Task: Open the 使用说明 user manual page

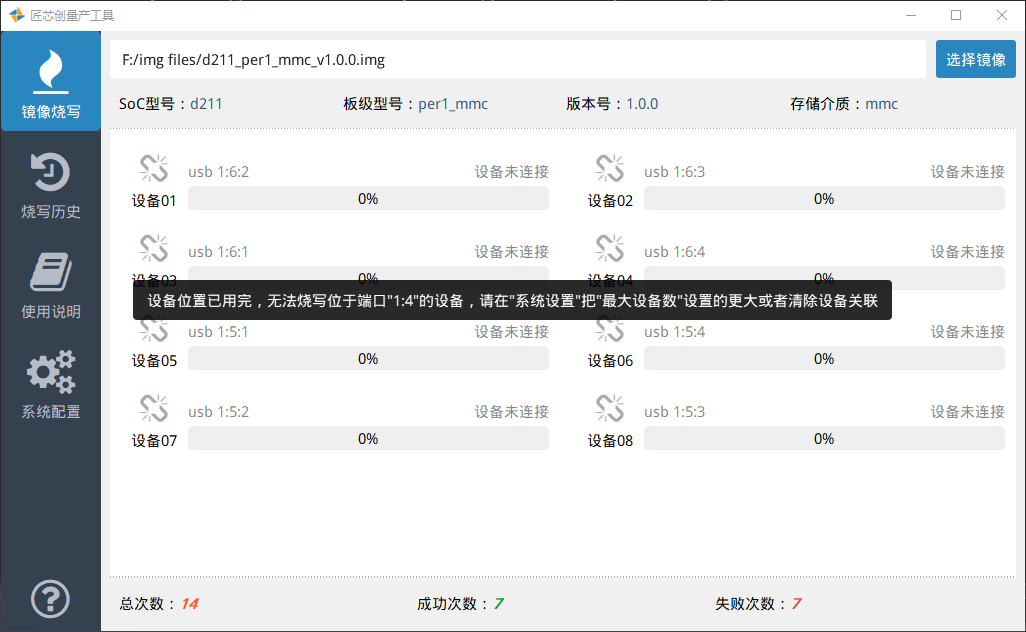Action: [51, 284]
